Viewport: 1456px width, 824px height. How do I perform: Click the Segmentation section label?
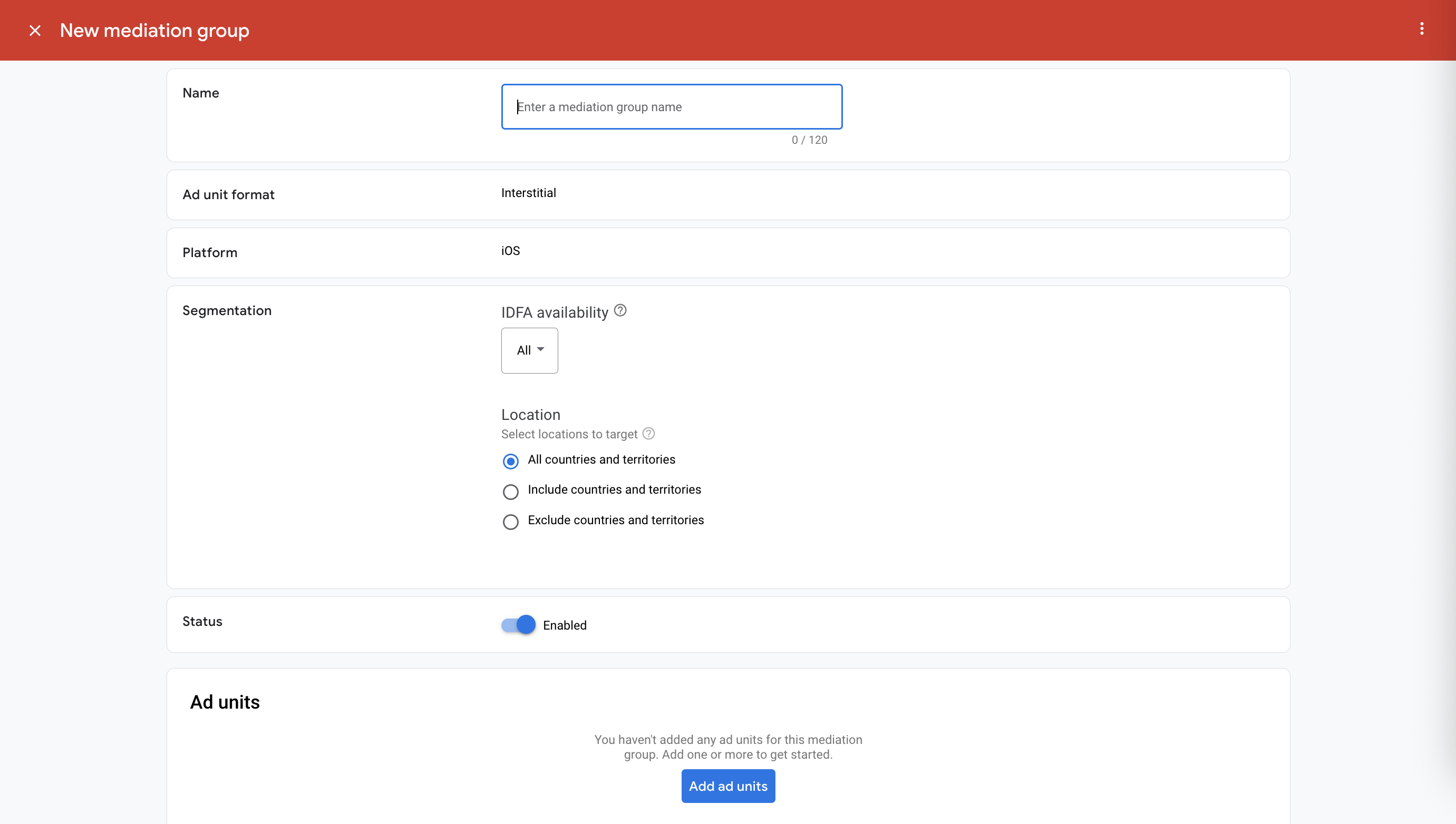227,310
